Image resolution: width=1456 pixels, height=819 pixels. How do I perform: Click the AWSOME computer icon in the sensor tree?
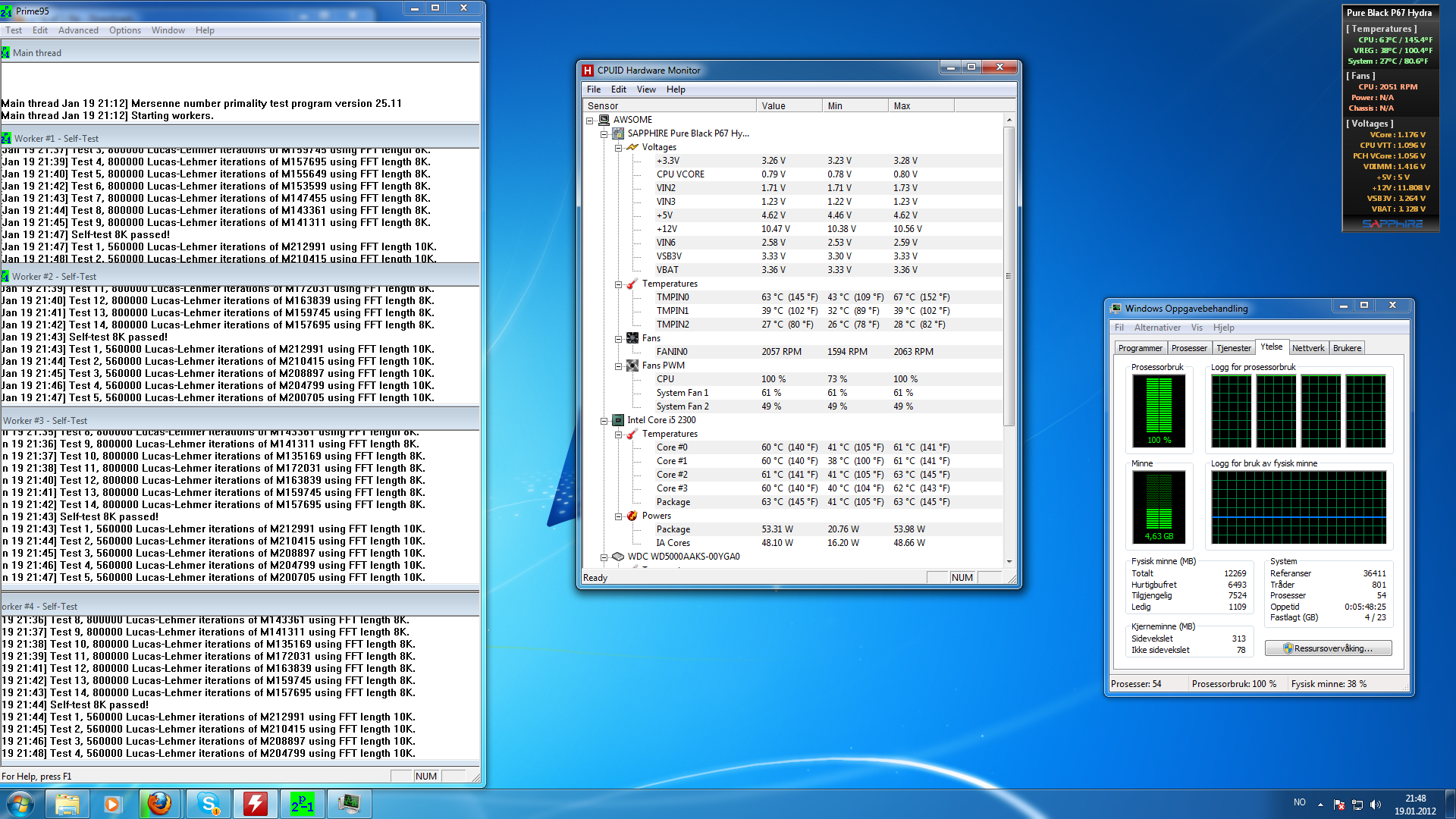click(x=604, y=120)
